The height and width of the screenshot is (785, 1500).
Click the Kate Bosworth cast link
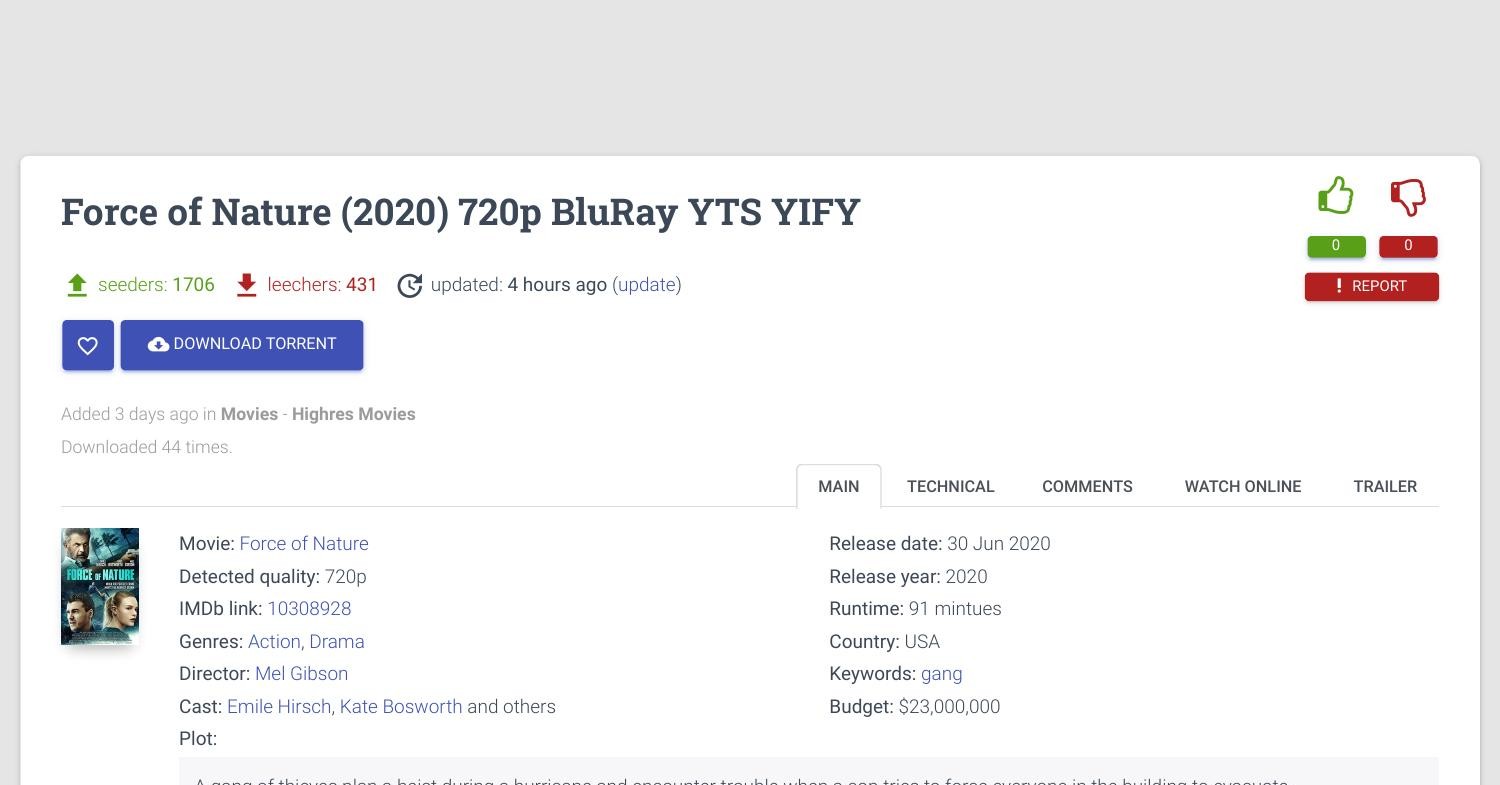(x=401, y=707)
